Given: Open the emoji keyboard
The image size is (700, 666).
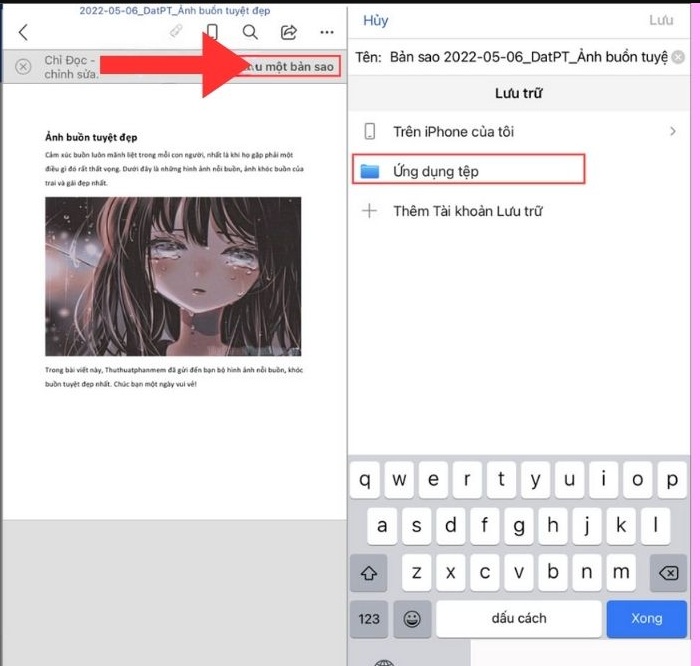Looking at the screenshot, I should point(412,619).
